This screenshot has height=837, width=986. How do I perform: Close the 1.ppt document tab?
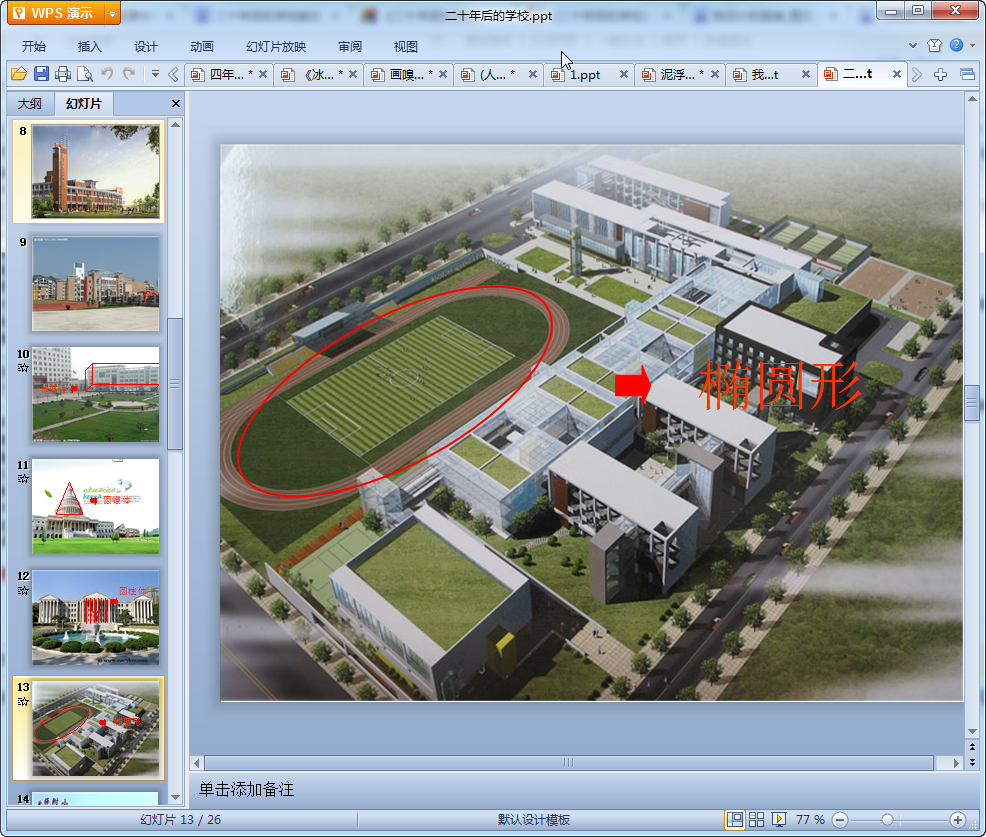pyautogui.click(x=624, y=74)
